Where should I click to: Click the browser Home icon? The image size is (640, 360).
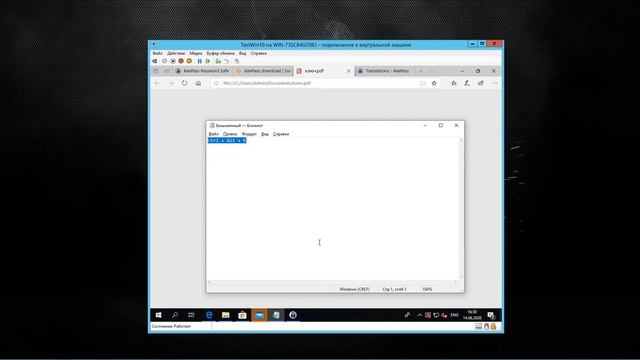point(198,83)
